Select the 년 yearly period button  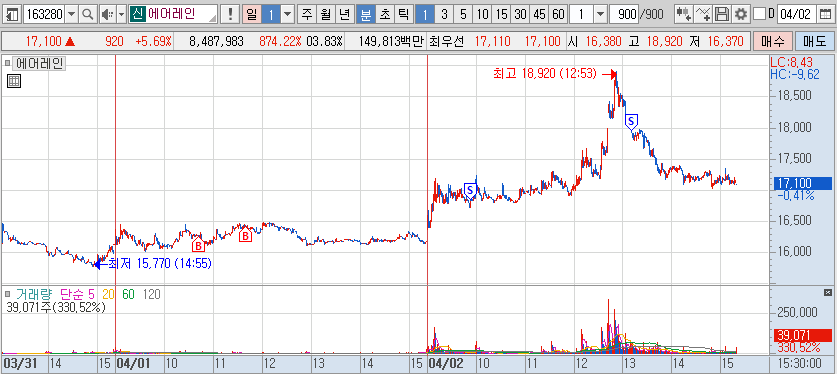pyautogui.click(x=346, y=14)
